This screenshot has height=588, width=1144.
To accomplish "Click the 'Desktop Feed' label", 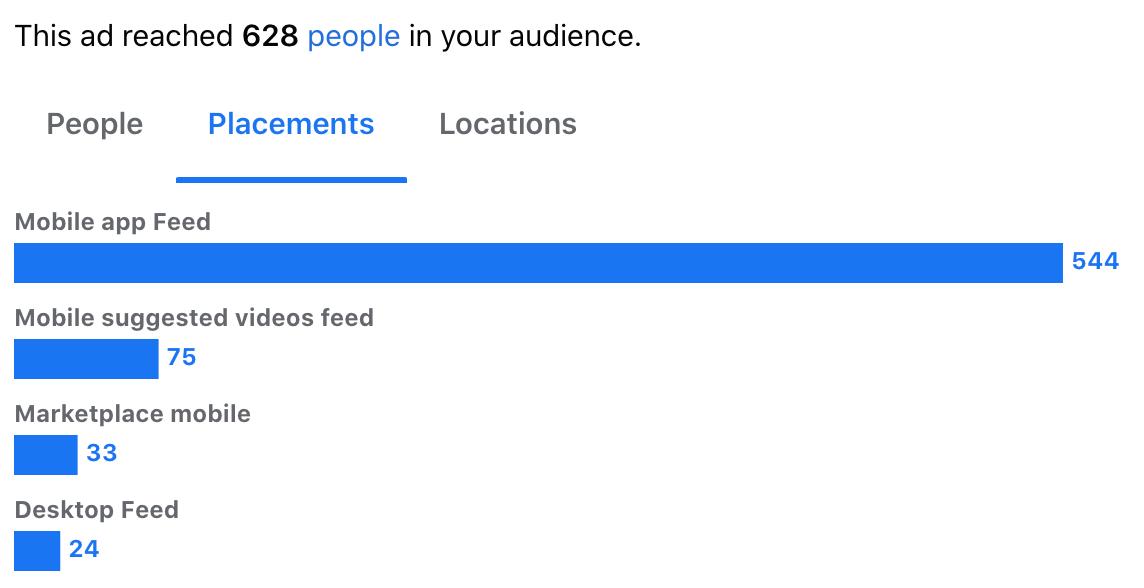I will click(96, 509).
